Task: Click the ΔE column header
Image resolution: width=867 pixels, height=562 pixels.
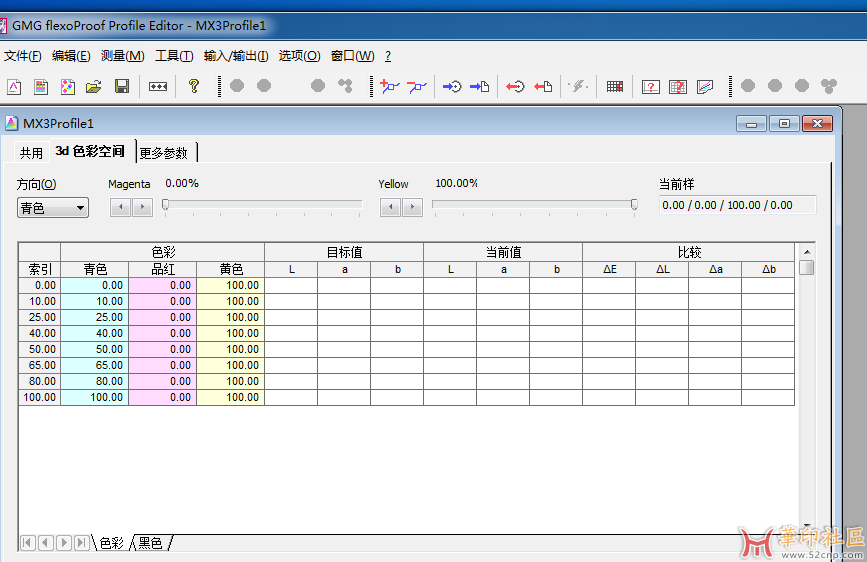Action: pyautogui.click(x=609, y=269)
